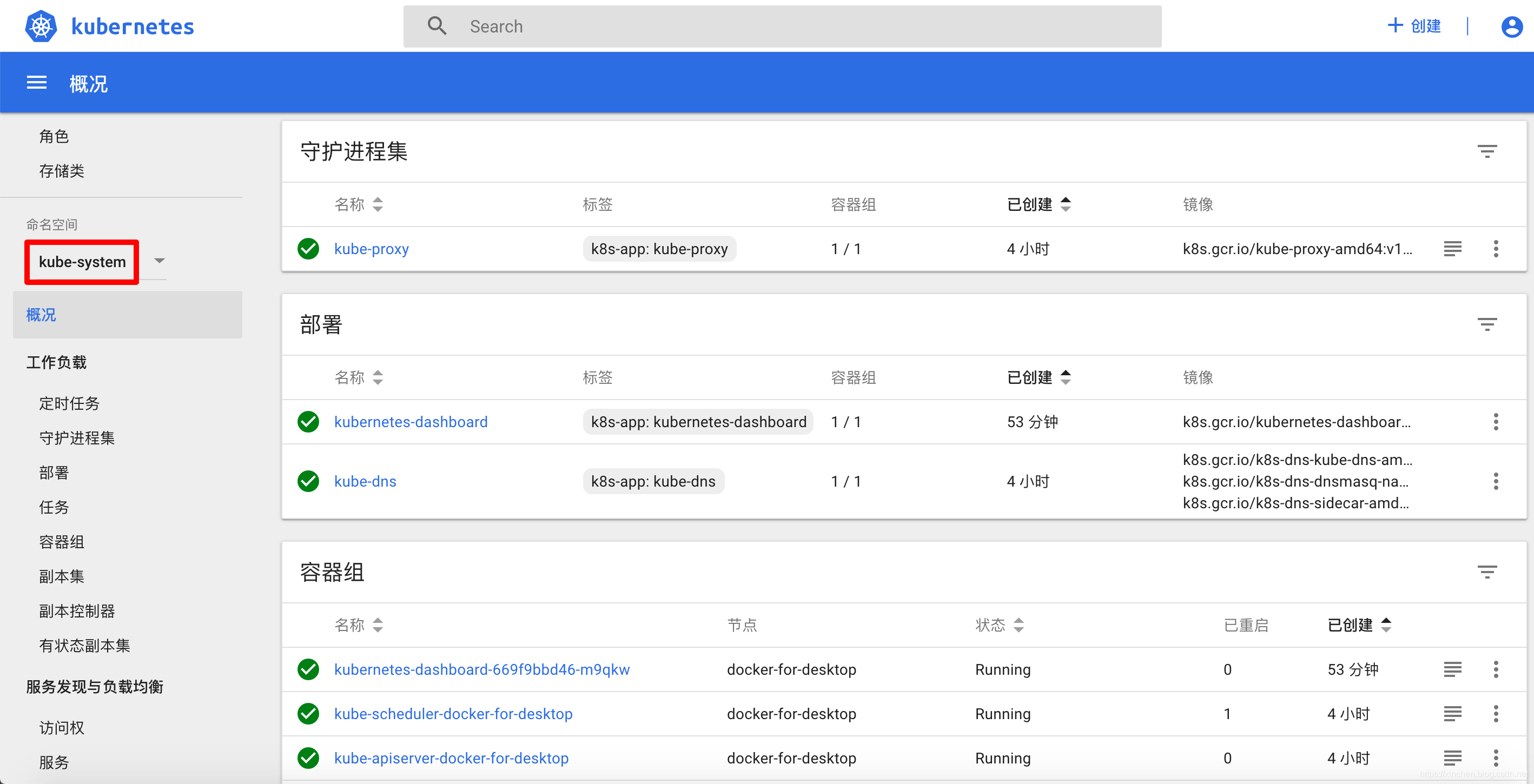Viewport: 1534px width, 784px height.
Task: Filter the 部署 deployments card
Action: (1487, 324)
